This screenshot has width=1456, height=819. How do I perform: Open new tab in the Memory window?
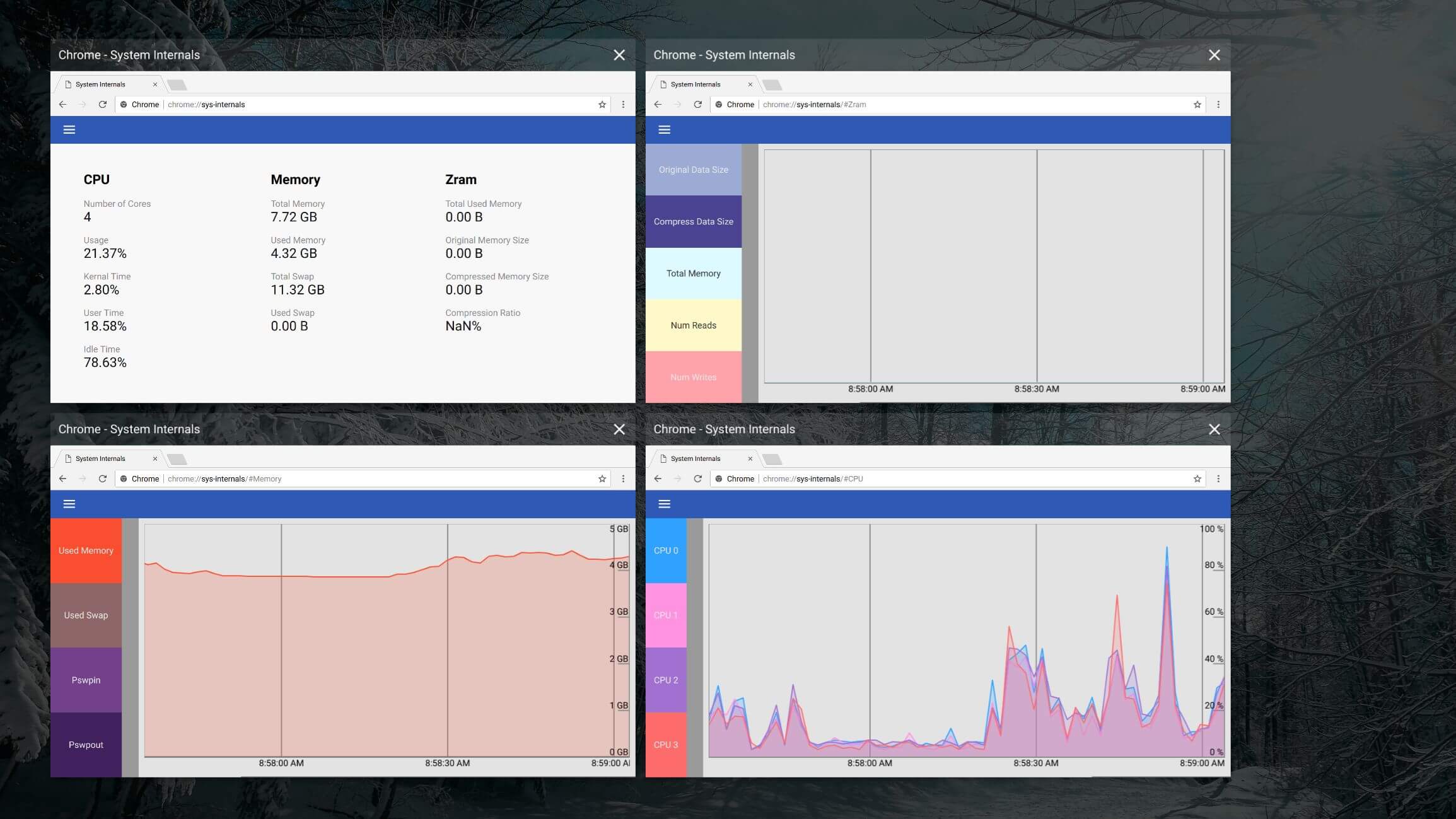click(x=177, y=459)
